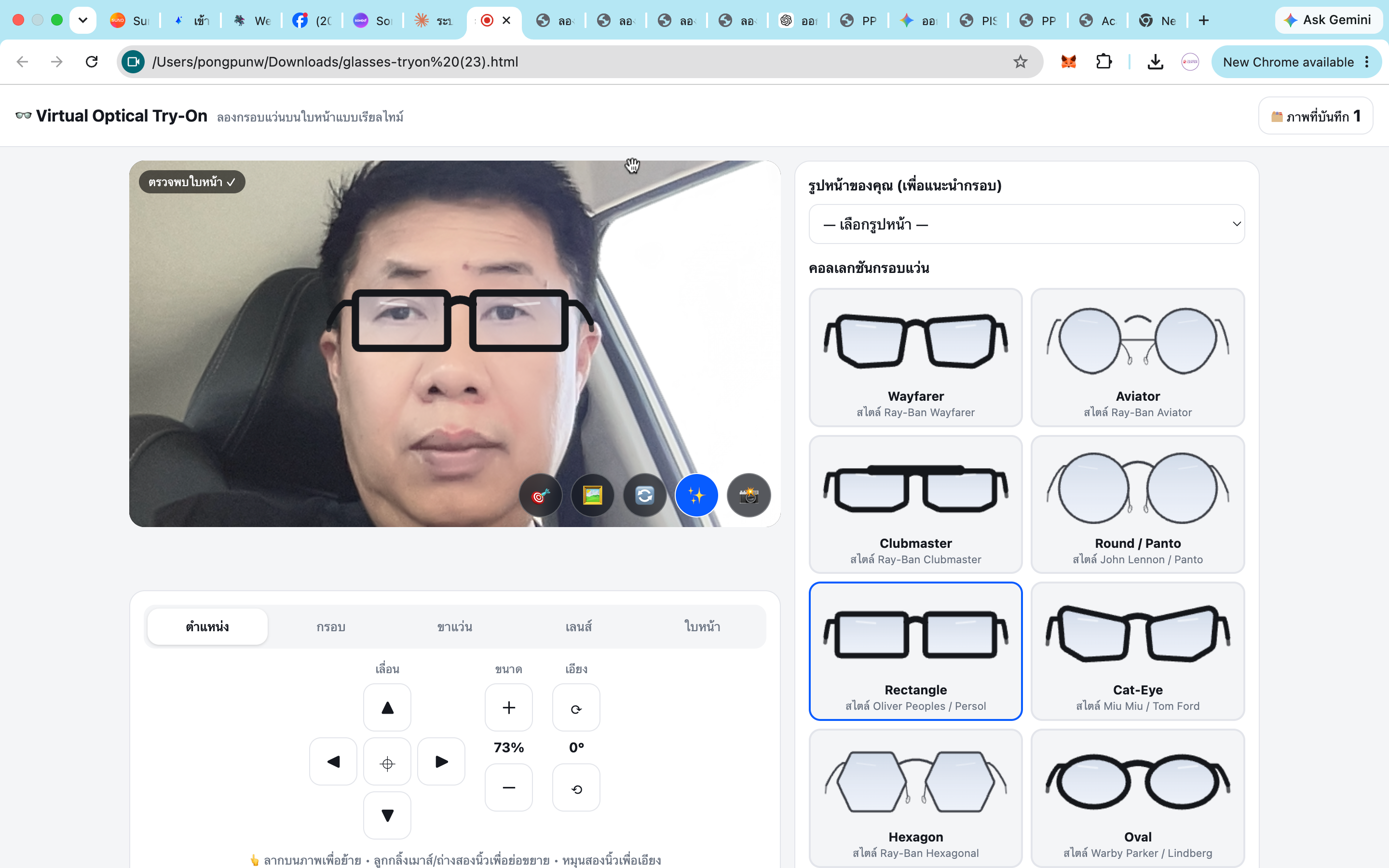Click the target auto-fit icon on camera view
Viewport: 1389px width, 868px height.
coord(540,495)
